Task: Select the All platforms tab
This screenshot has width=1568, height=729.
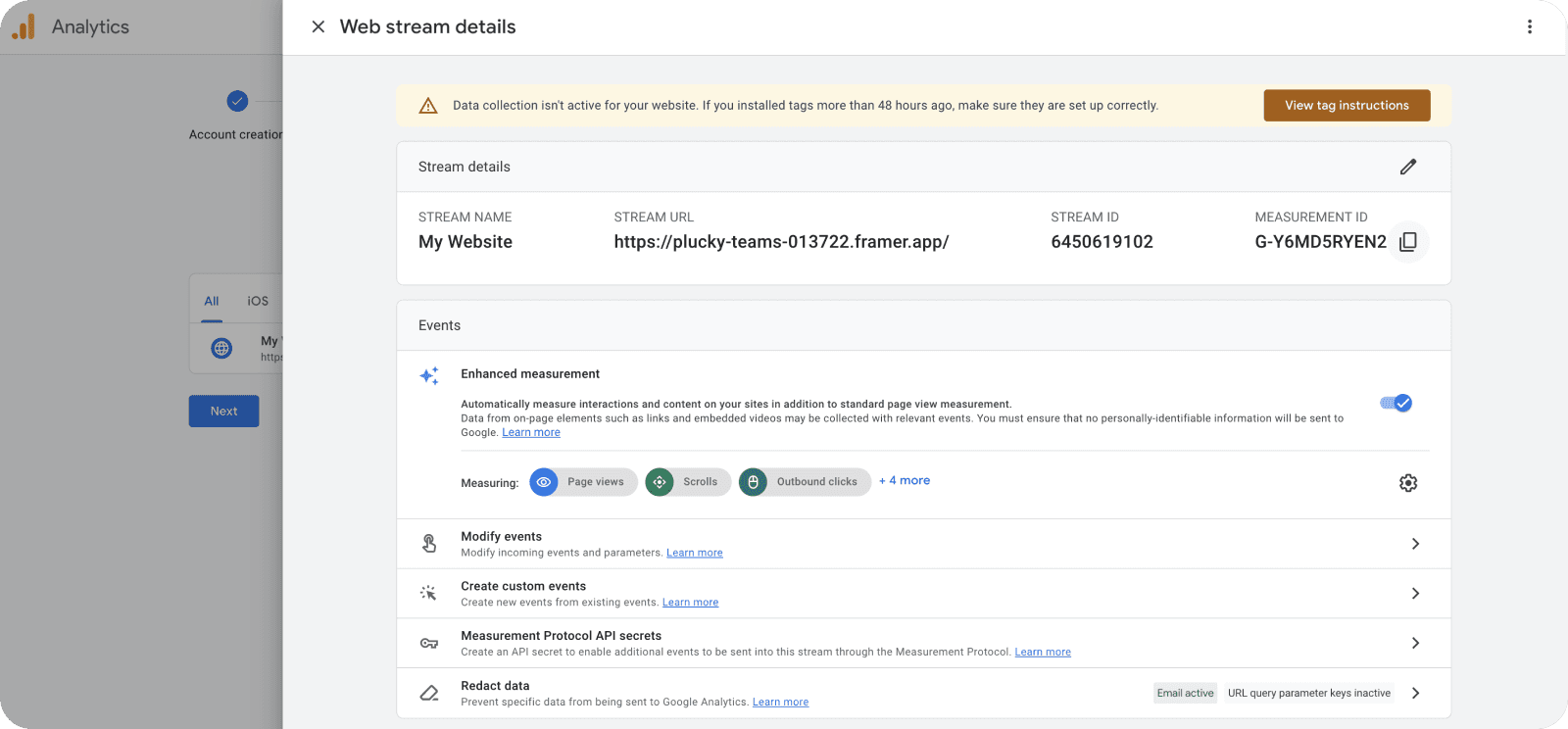Action: (x=212, y=301)
